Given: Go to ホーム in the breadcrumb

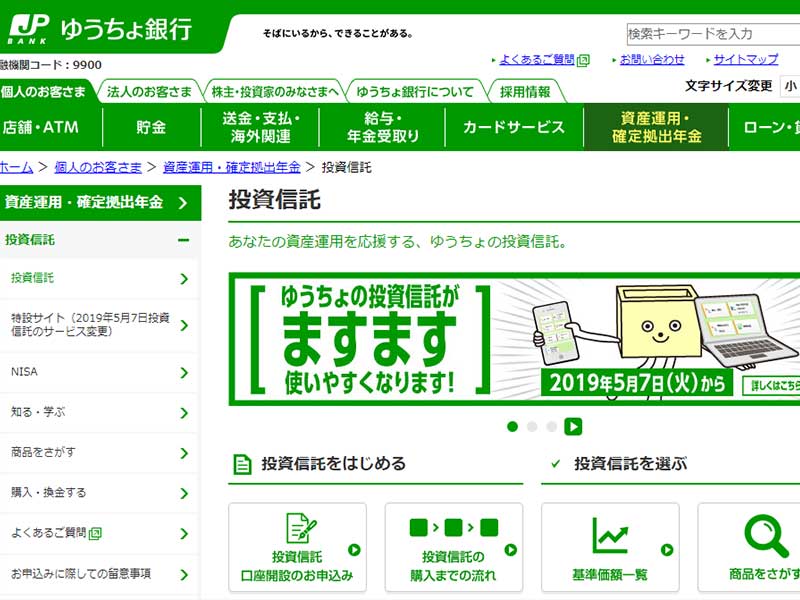Looking at the screenshot, I should tap(16, 167).
